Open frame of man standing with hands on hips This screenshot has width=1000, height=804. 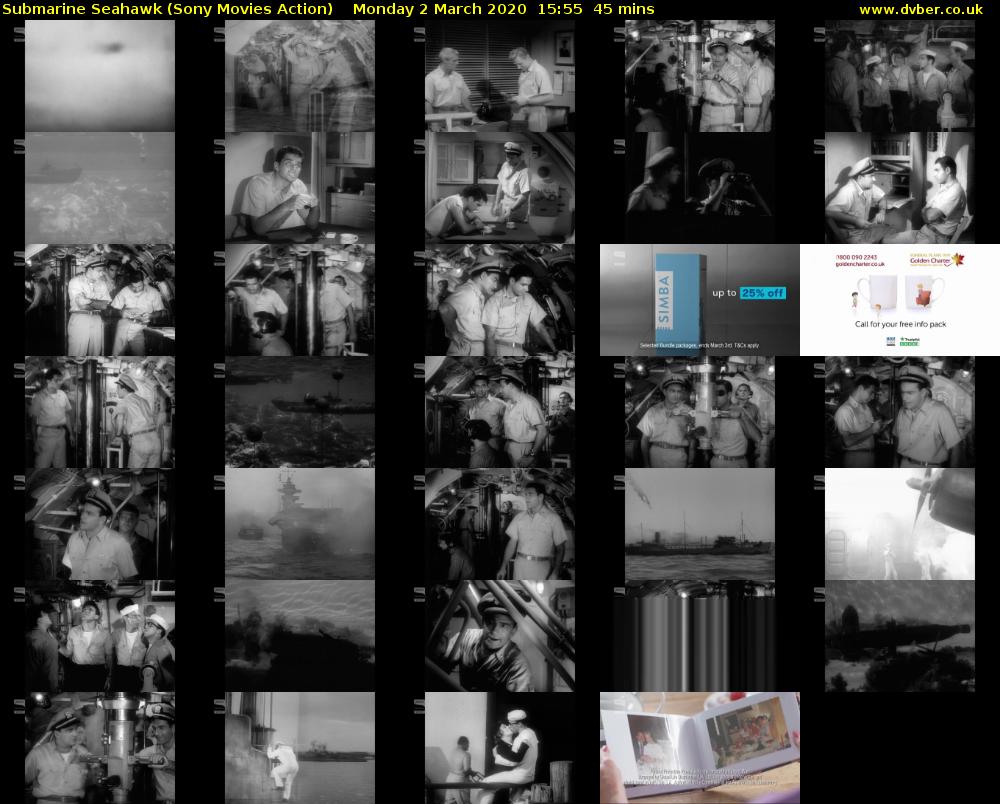pyautogui.click(x=500, y=524)
